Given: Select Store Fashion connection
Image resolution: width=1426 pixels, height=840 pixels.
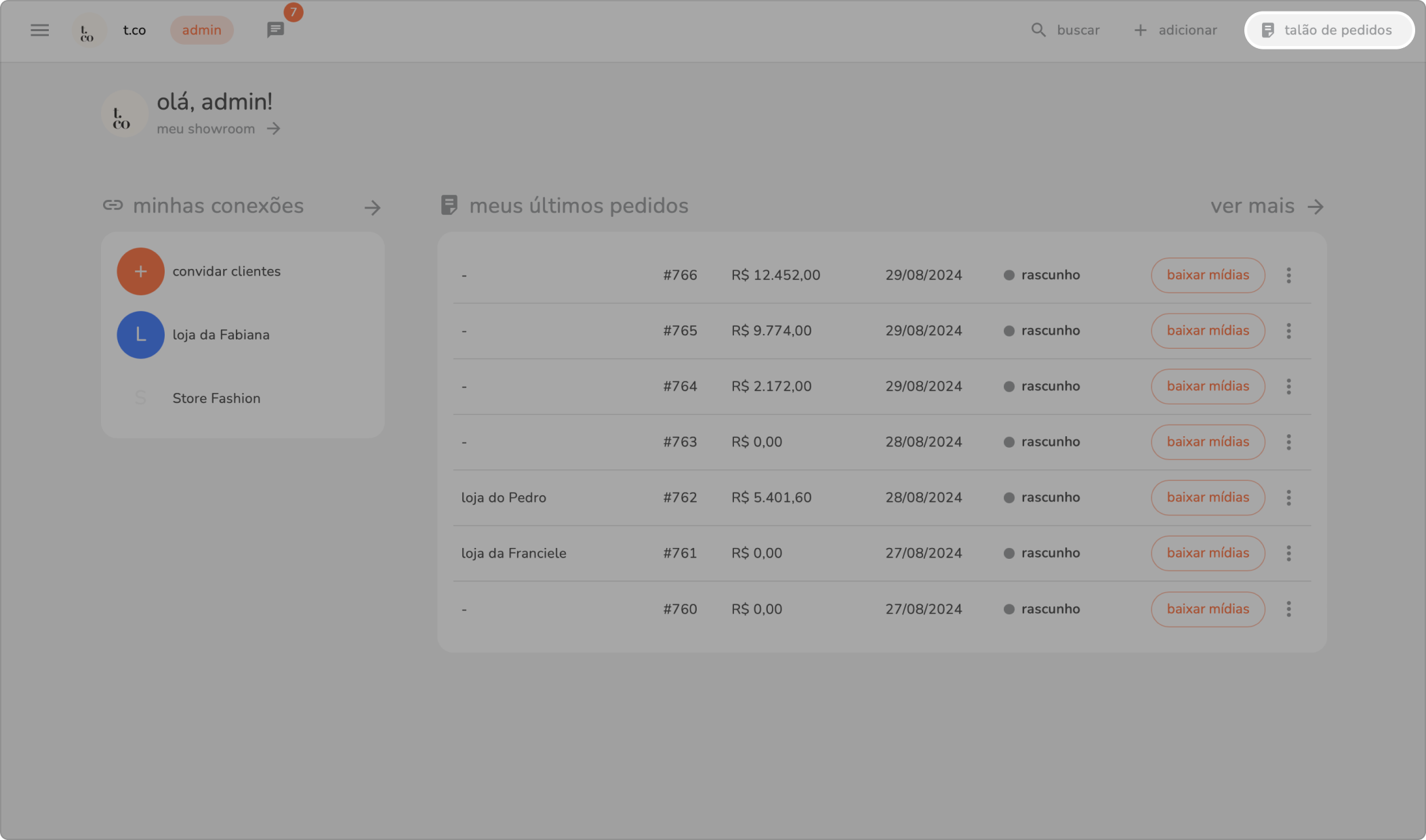Looking at the screenshot, I should [216, 398].
